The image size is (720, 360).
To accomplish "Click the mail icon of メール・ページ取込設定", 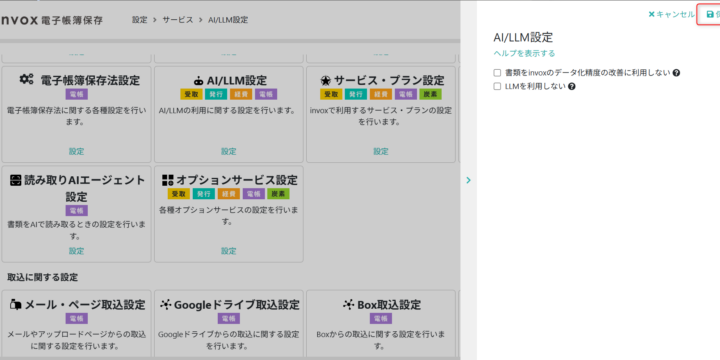I will pos(16,304).
